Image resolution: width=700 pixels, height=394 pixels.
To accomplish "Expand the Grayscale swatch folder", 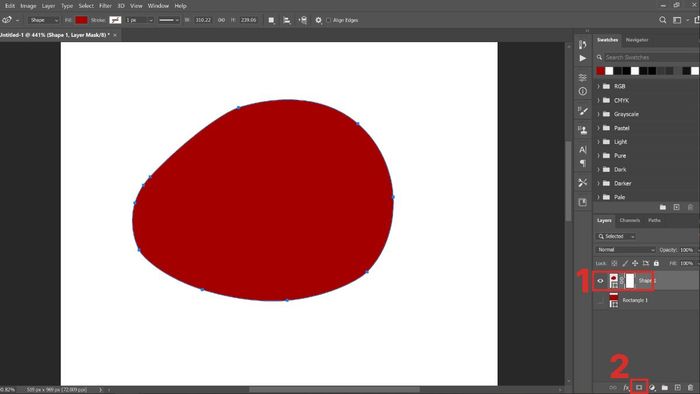I will pos(599,114).
